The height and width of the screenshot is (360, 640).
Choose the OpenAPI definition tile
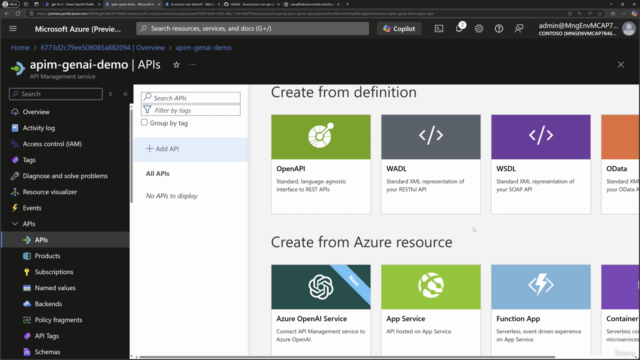[x=321, y=164]
